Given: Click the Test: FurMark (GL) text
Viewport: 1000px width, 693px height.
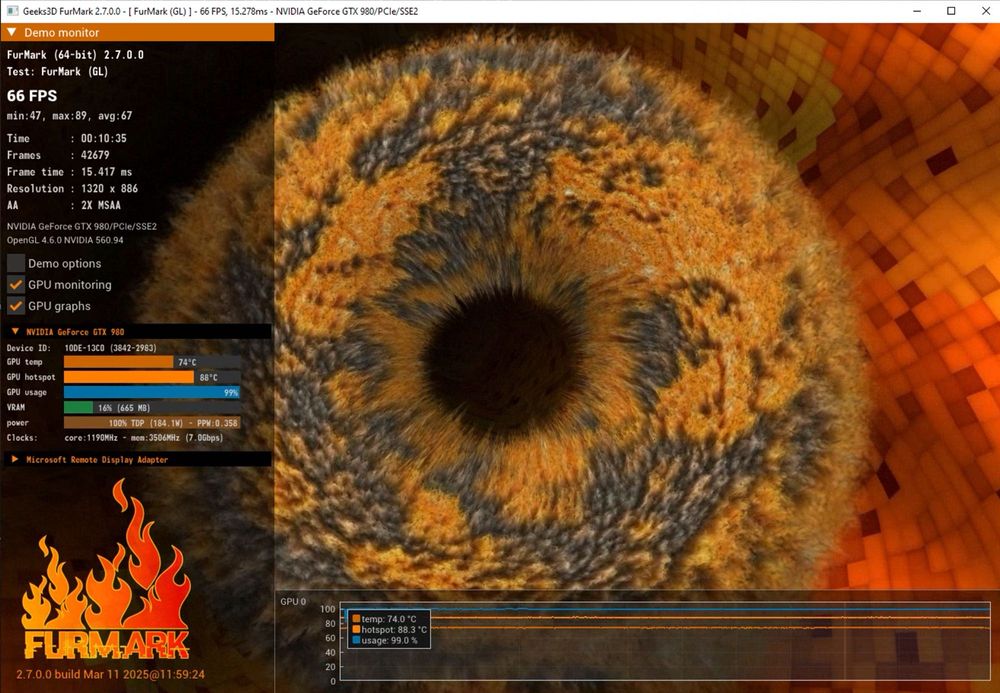Looking at the screenshot, I should point(57,71).
